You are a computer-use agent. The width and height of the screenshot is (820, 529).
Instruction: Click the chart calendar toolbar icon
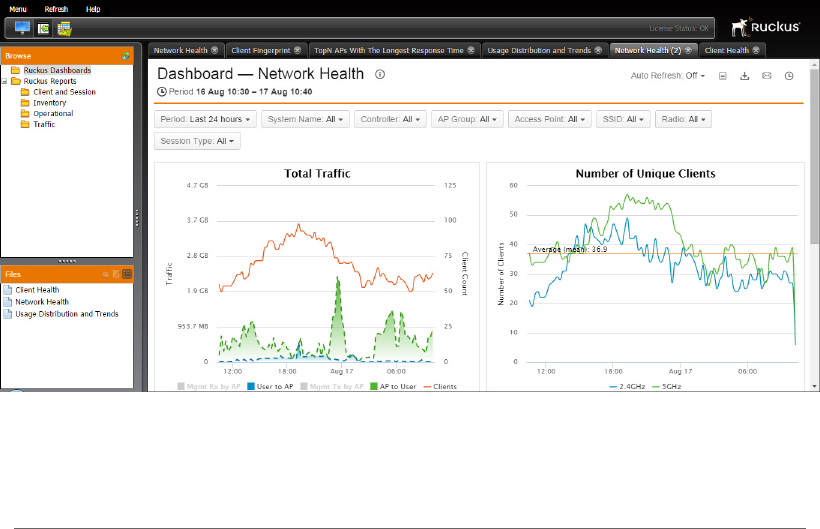64,28
